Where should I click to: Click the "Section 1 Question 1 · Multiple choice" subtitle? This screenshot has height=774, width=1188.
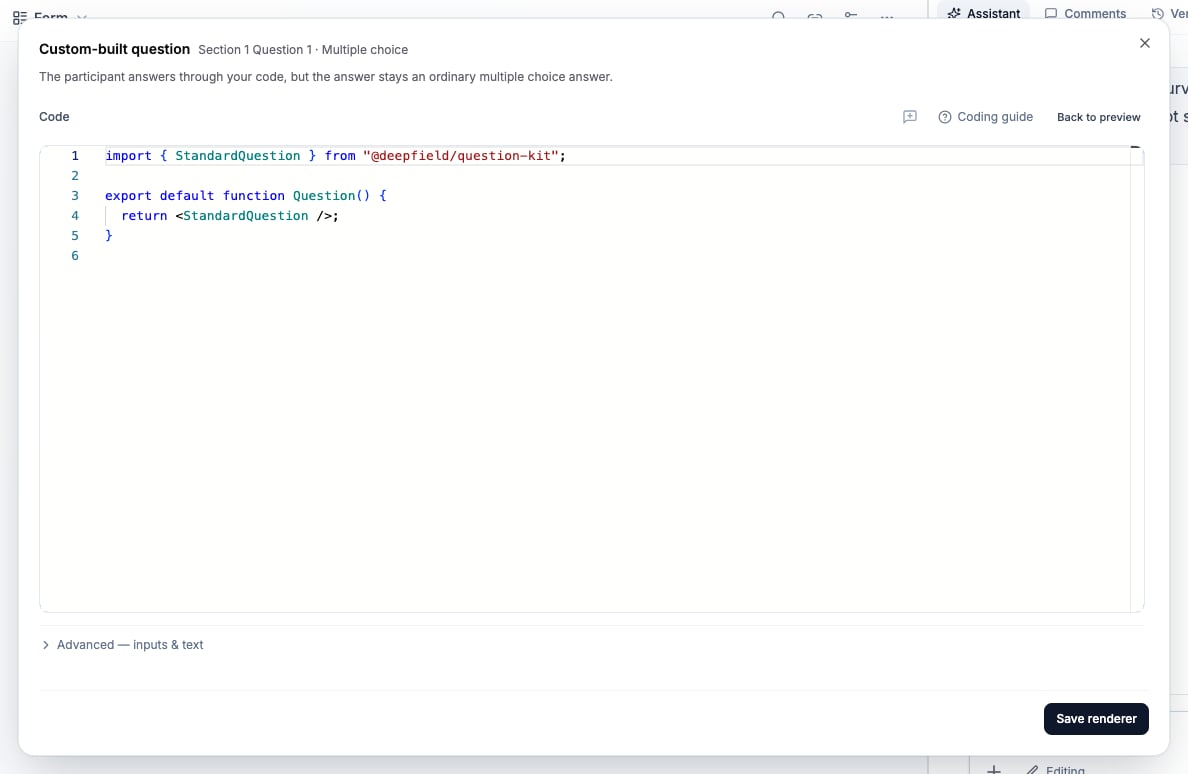click(303, 50)
